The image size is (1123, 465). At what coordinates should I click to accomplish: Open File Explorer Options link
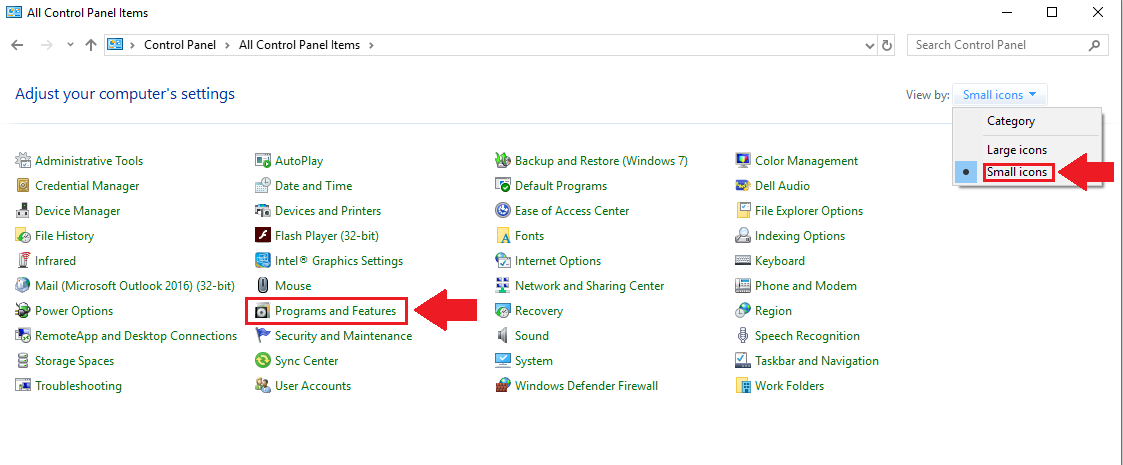click(809, 211)
